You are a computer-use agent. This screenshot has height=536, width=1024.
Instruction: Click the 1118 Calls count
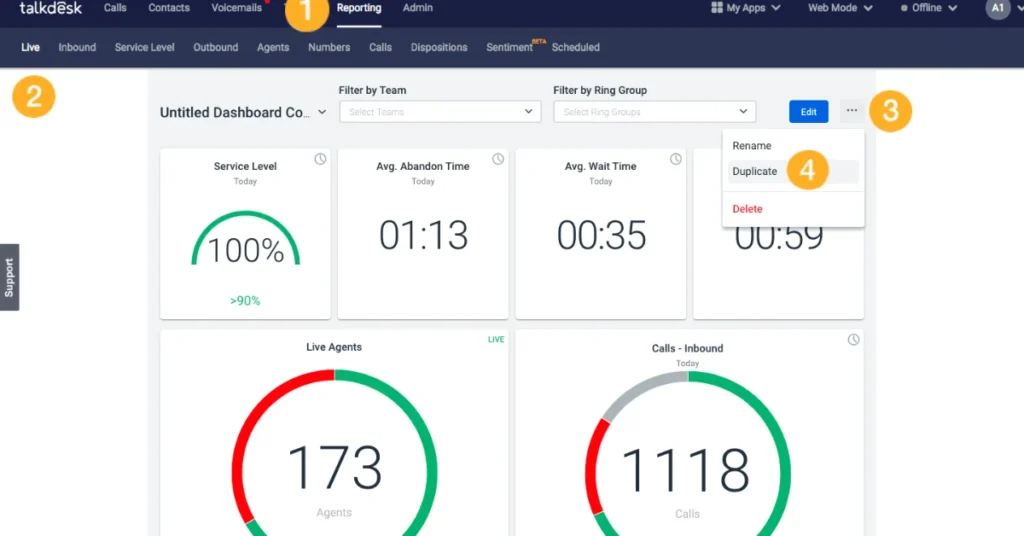[x=686, y=470]
